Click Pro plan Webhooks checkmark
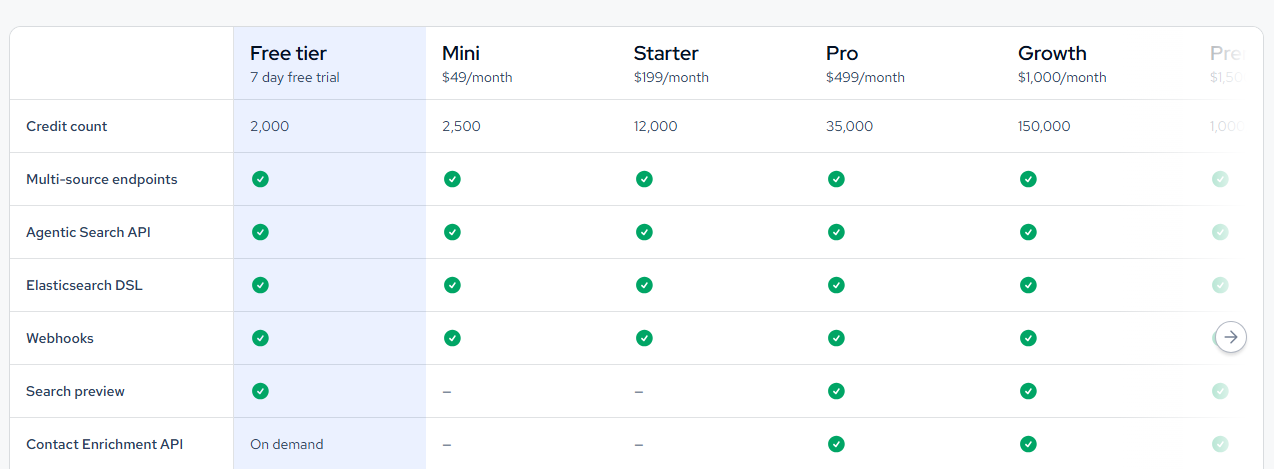 [836, 338]
